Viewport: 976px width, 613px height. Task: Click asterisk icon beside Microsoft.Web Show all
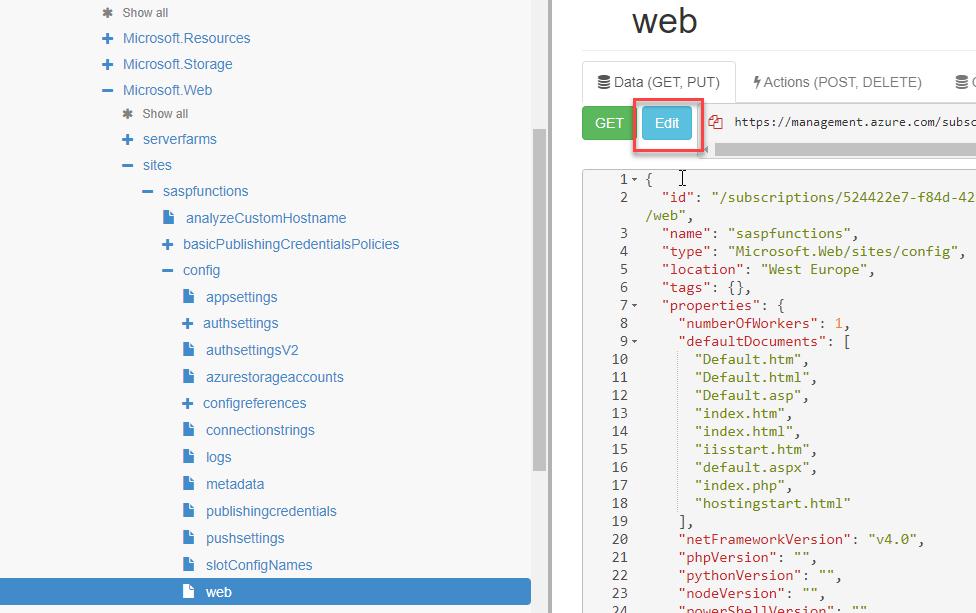(x=128, y=114)
